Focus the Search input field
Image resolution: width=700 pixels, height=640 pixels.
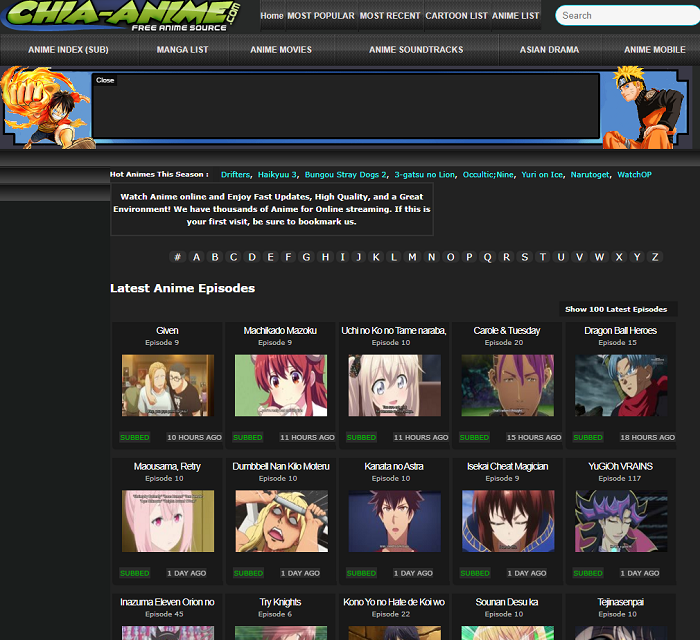click(x=627, y=16)
